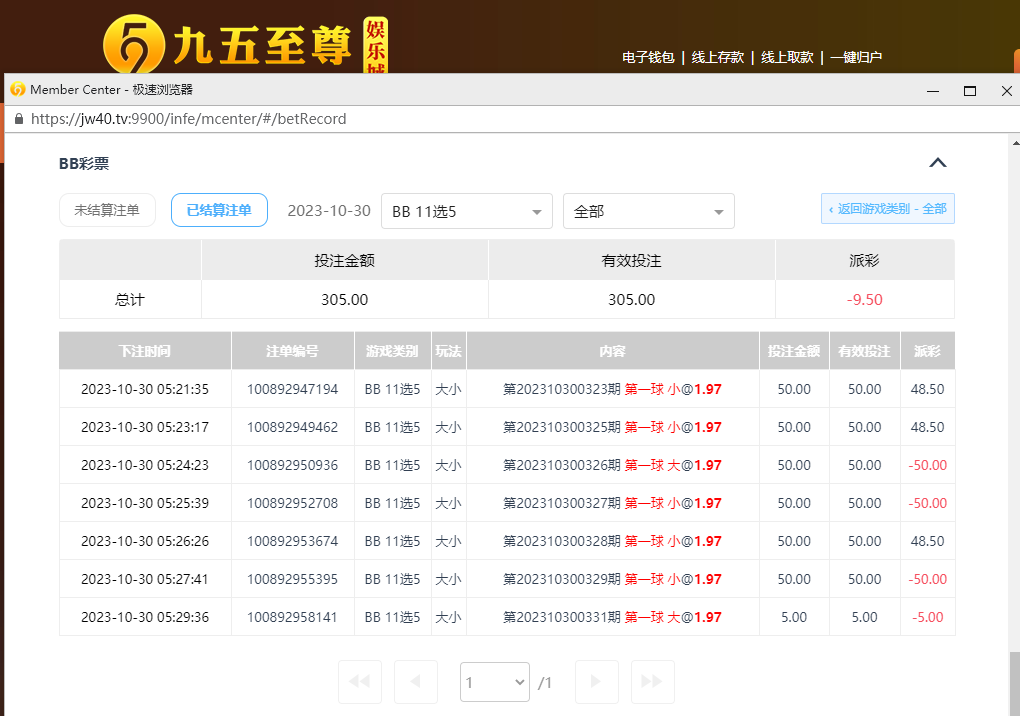
Task: Click bet time 2023-10-30 05:29:36
Action: [x=145, y=617]
